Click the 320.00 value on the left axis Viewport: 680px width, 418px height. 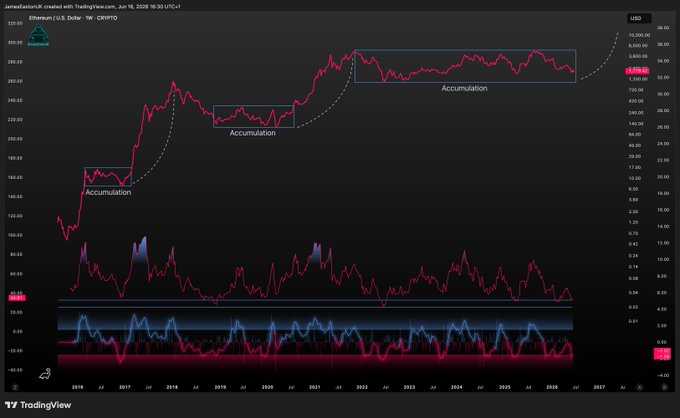pos(15,23)
